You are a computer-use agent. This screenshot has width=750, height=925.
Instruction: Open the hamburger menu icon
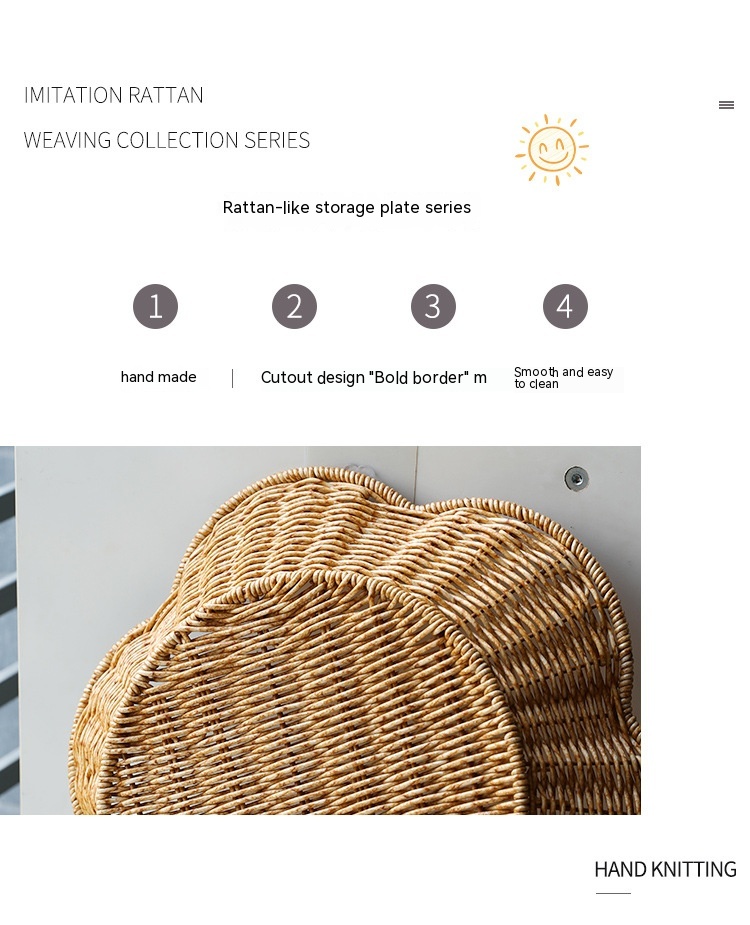point(726,105)
